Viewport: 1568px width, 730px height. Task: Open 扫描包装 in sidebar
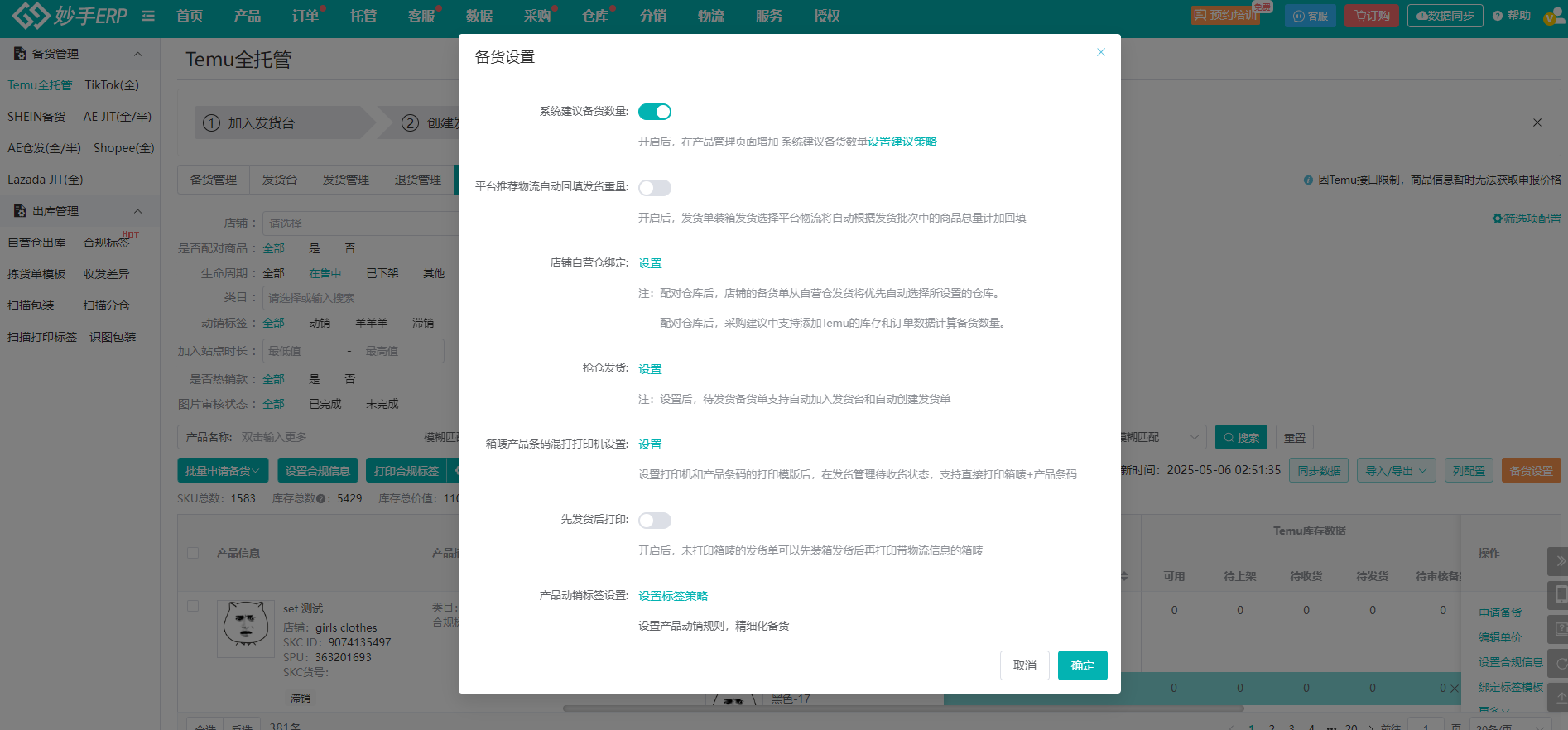tap(31, 305)
